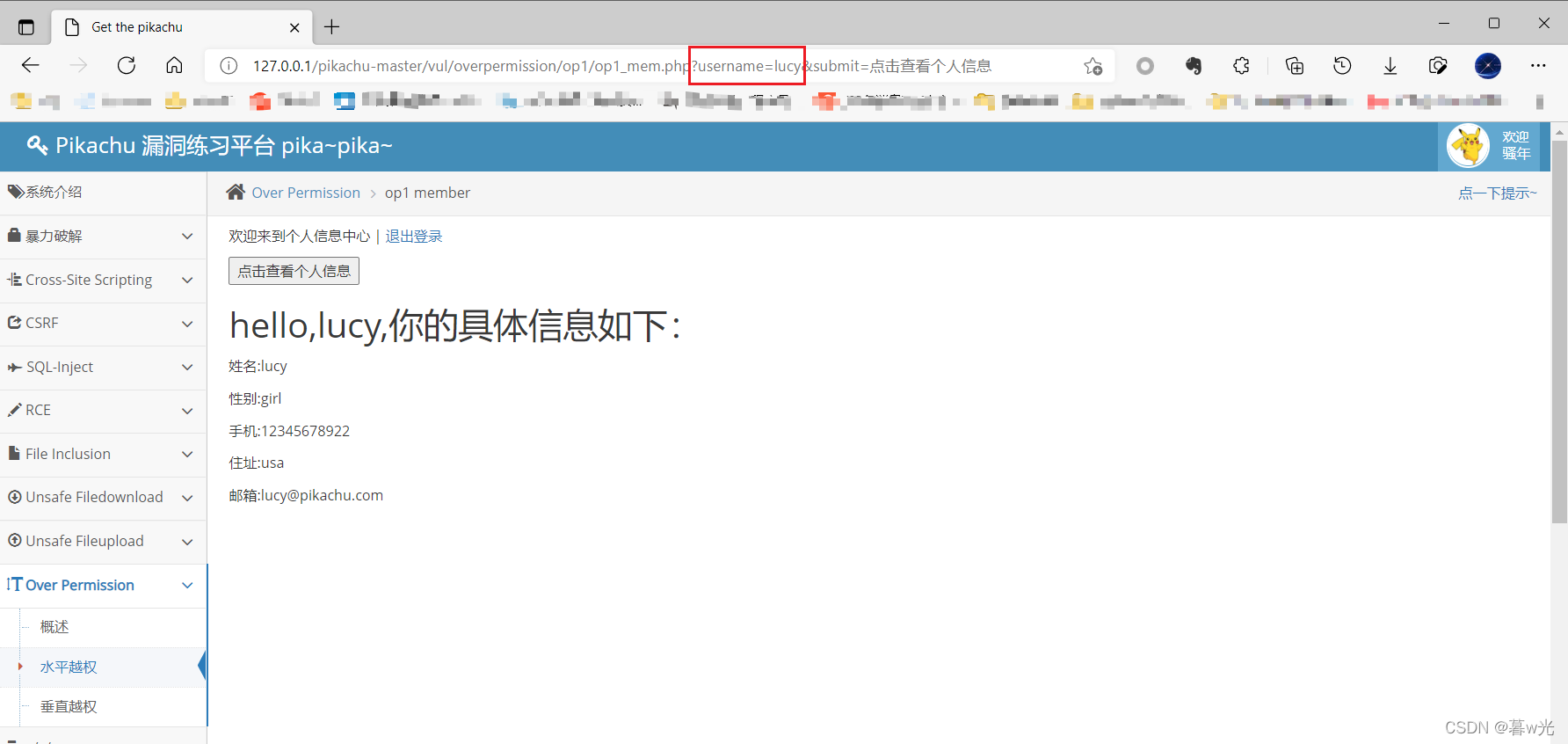Click the 住址:usa text
The image size is (1568, 744).
pos(256,463)
